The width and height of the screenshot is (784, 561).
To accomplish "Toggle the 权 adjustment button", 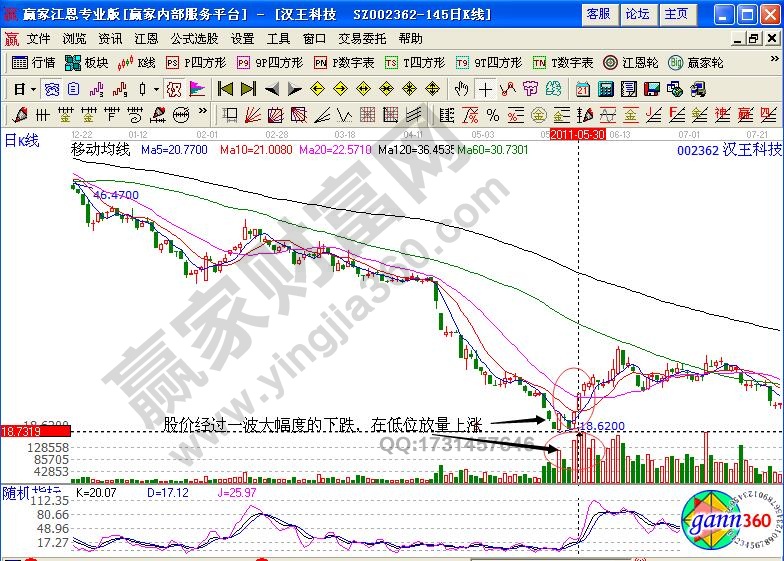I will 175,89.
